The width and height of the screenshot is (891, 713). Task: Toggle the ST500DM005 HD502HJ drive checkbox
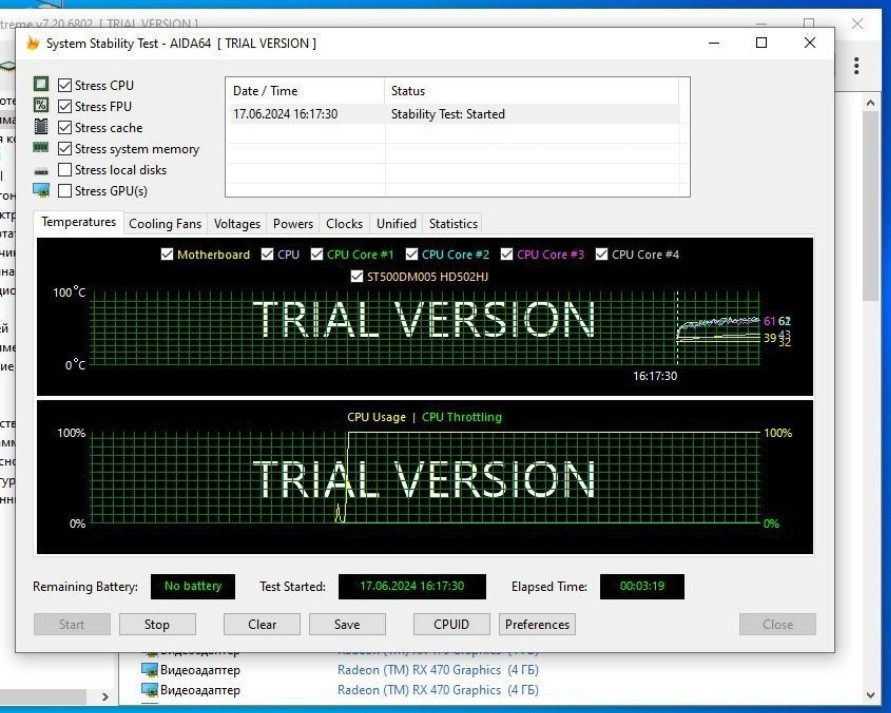click(x=358, y=276)
